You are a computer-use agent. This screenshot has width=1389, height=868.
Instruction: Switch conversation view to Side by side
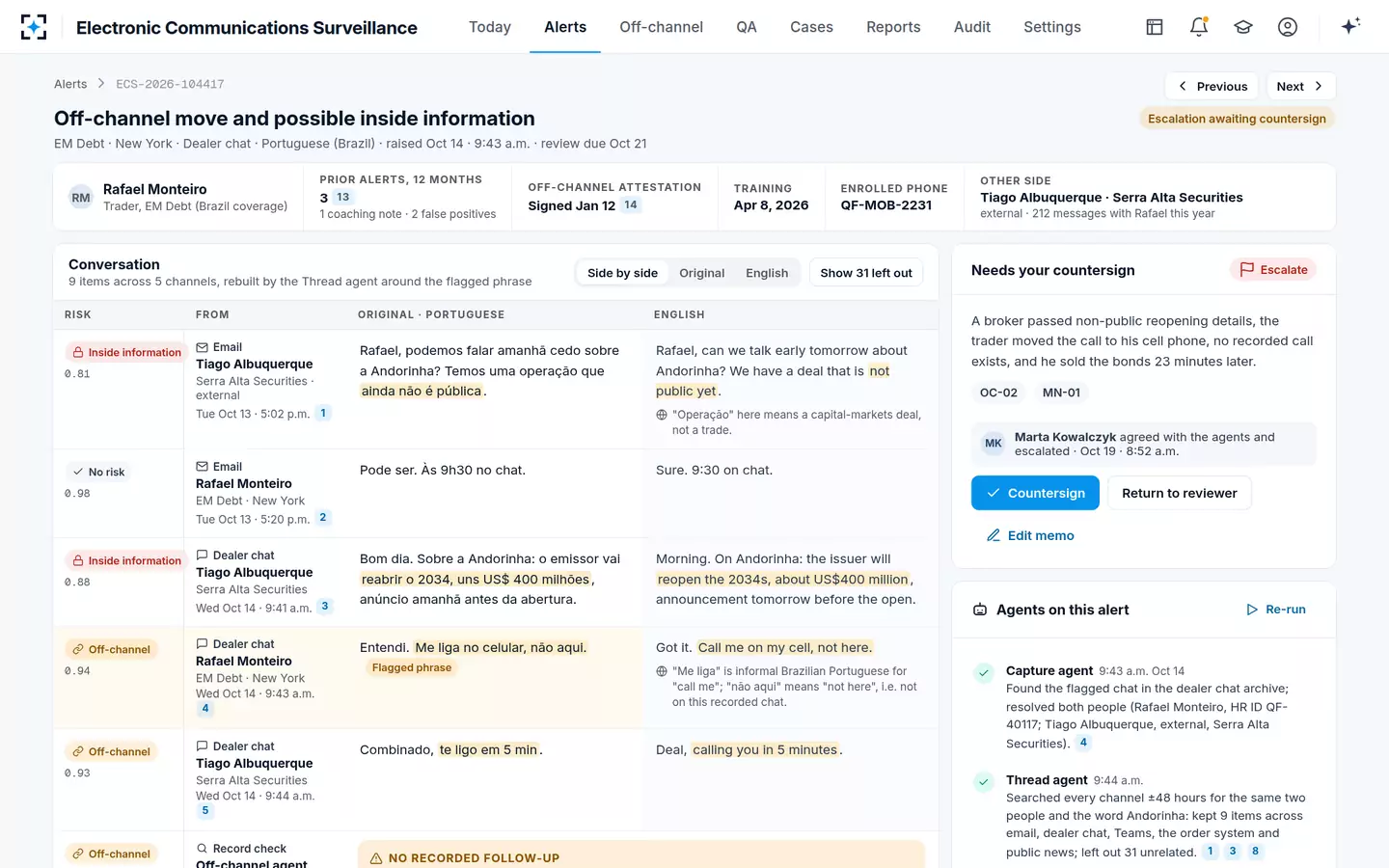[x=622, y=273]
